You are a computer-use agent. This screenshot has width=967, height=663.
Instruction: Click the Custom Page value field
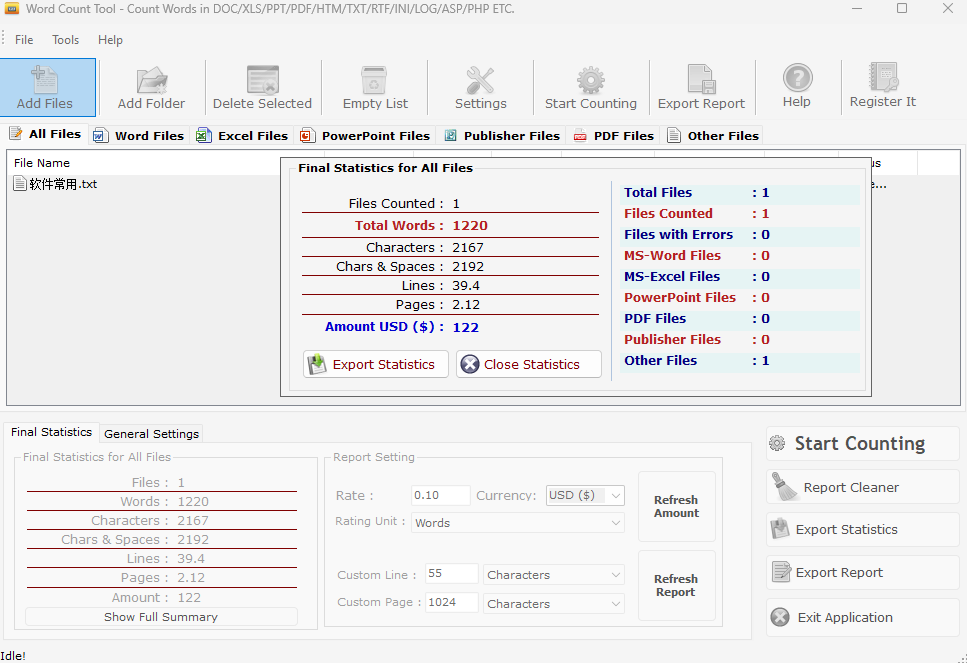click(x=451, y=602)
